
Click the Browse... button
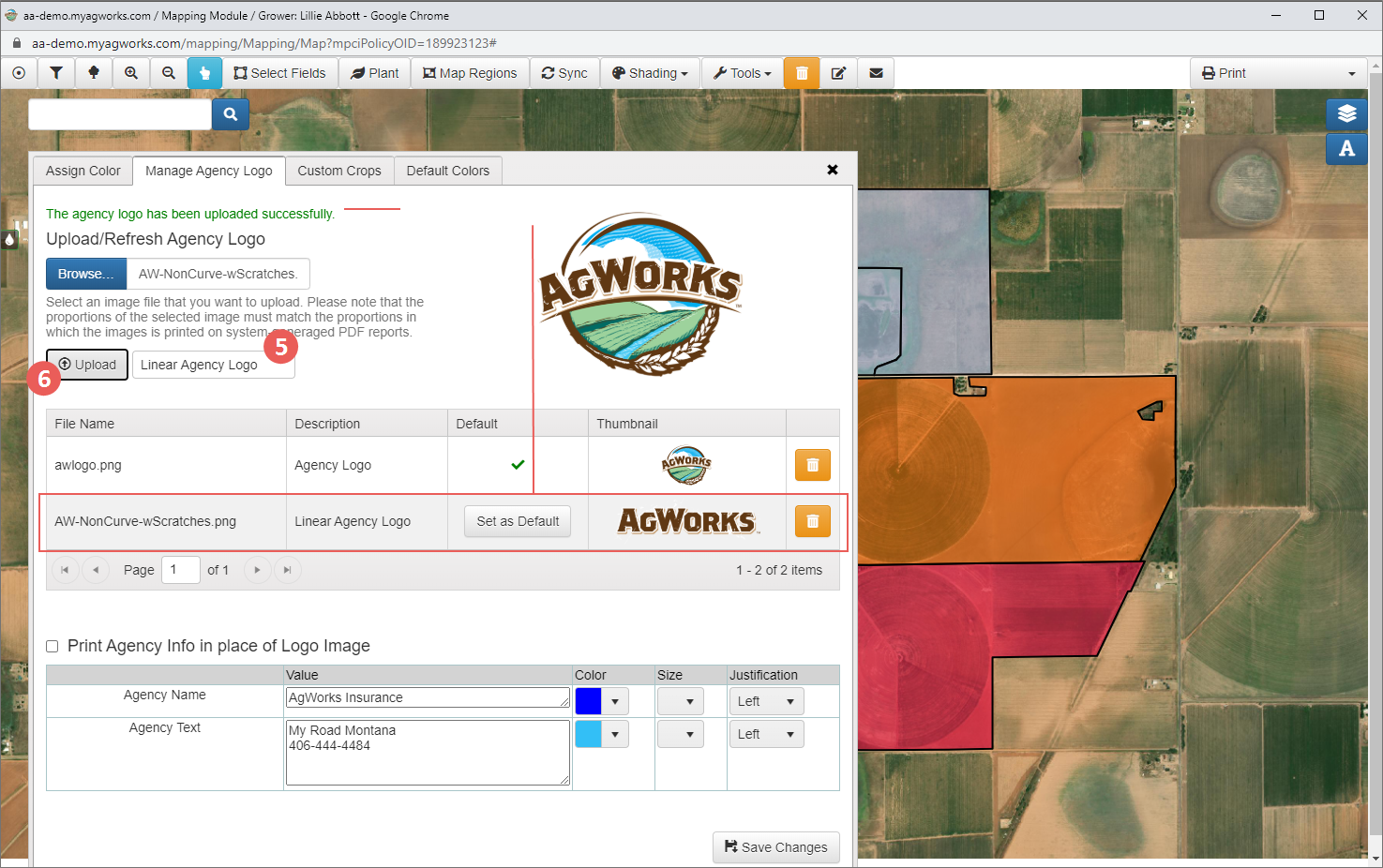click(x=86, y=274)
